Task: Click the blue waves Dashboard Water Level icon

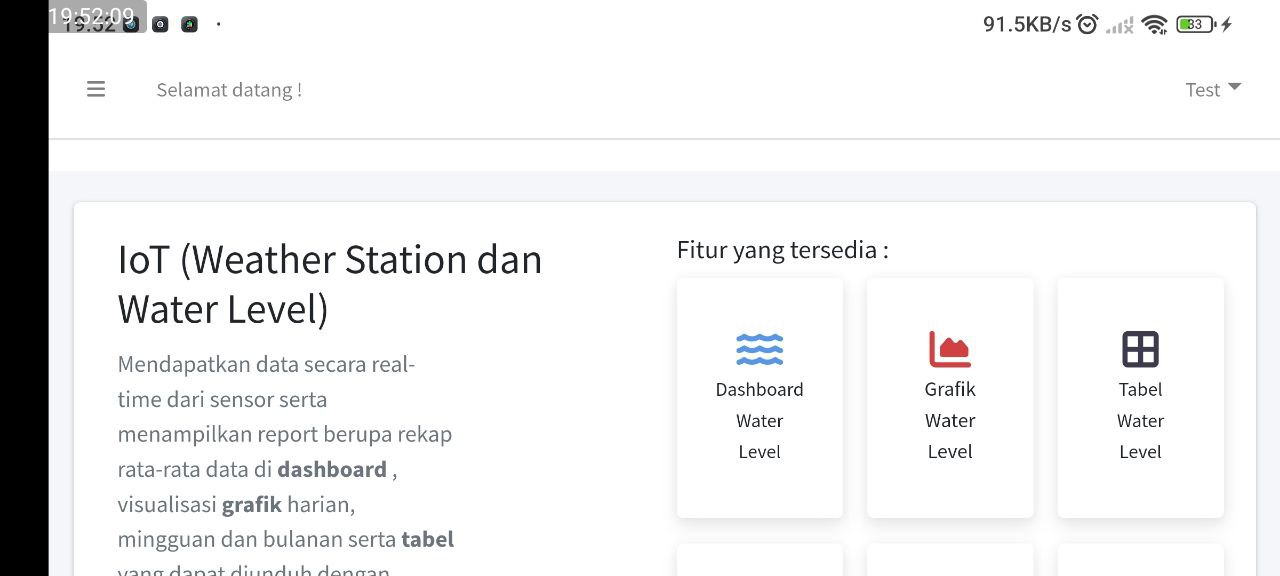Action: click(760, 349)
